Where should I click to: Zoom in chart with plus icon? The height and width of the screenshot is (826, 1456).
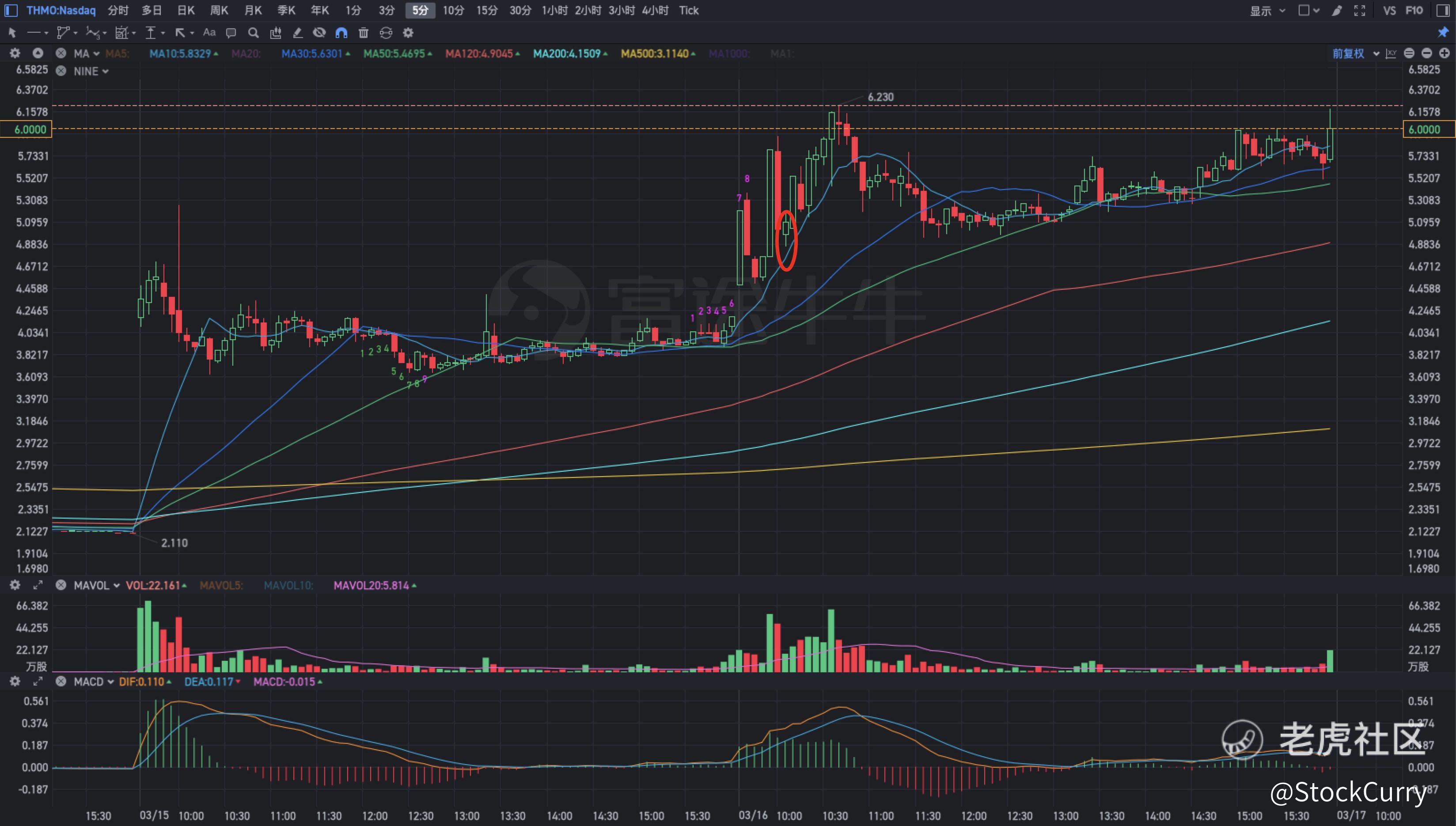tap(1445, 53)
